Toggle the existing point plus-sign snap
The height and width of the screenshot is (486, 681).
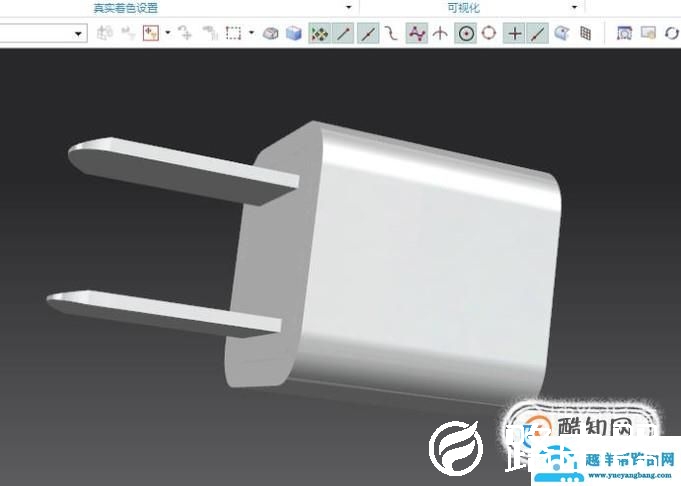click(x=514, y=34)
